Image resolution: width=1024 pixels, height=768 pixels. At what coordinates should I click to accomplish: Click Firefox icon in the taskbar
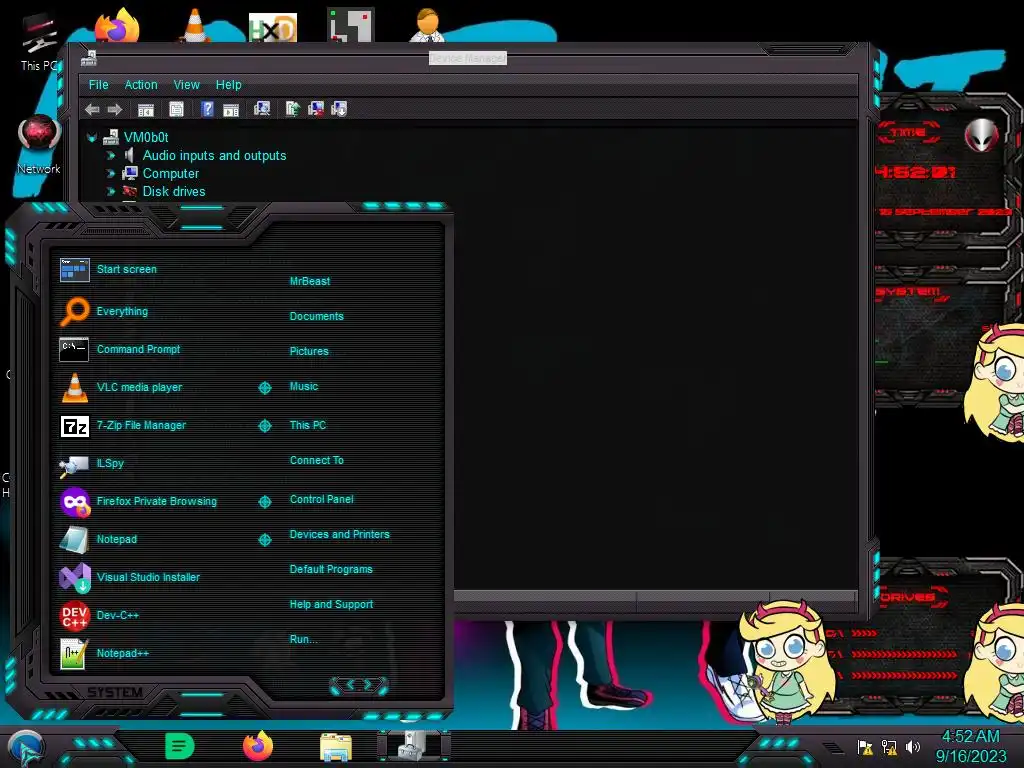258,746
